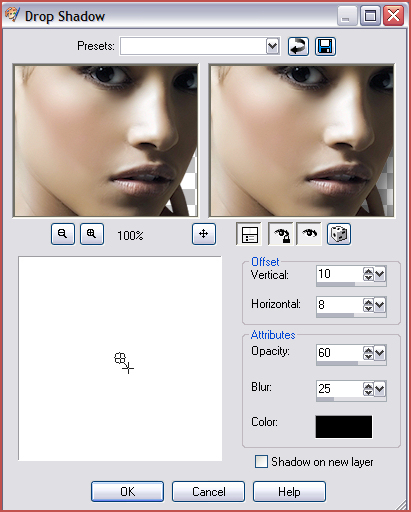Click the Navigate crosshair arrows button
411x512 pixels.
point(204,234)
